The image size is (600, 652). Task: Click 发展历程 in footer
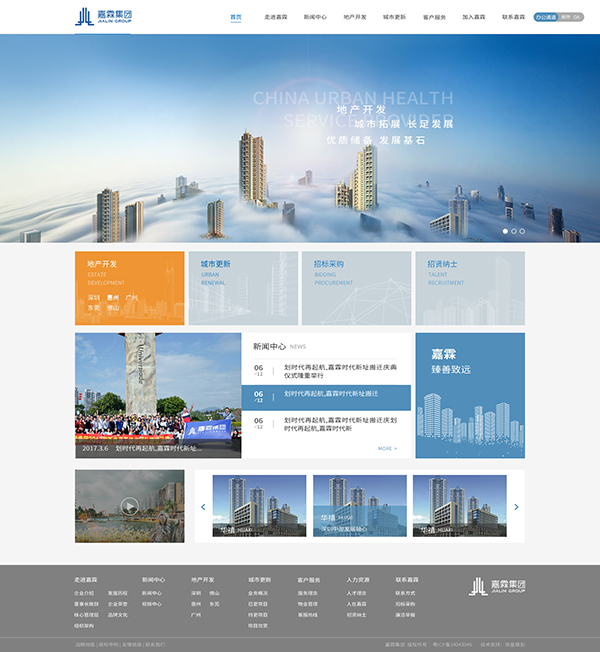tap(118, 593)
